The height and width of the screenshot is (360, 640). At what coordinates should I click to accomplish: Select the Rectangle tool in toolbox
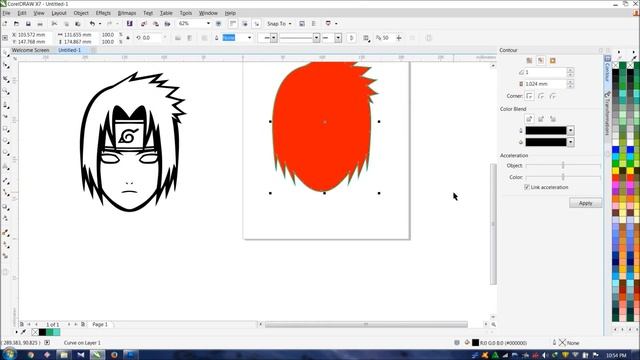tap(6, 129)
